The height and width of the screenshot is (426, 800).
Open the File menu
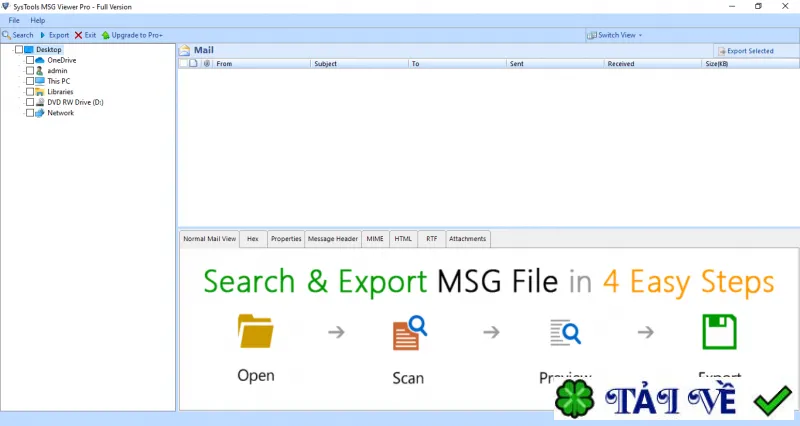pos(14,20)
